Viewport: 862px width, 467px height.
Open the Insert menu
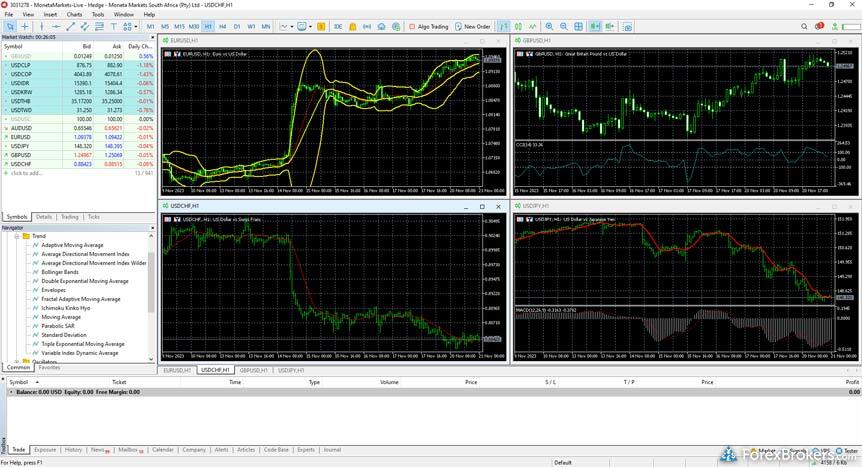coord(50,14)
